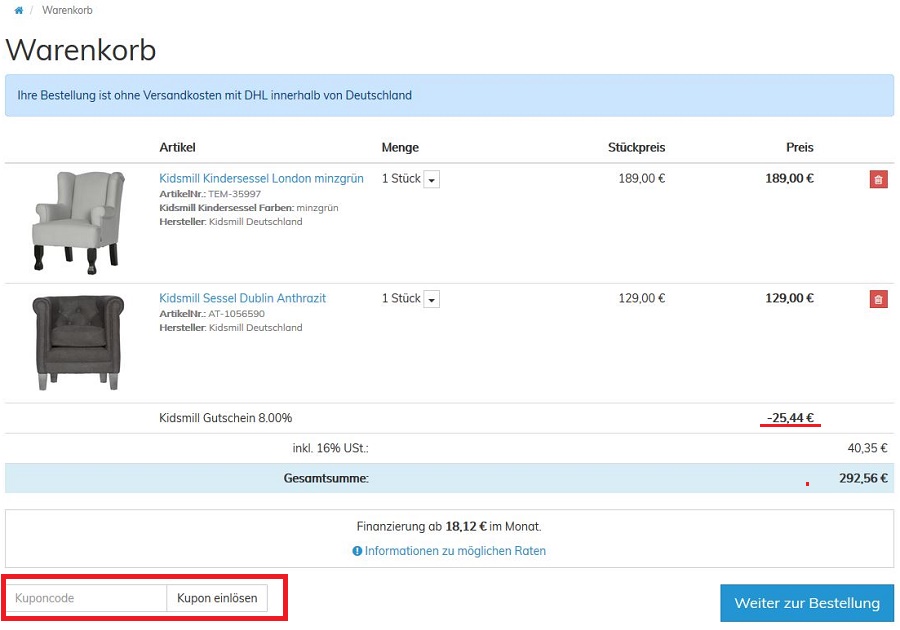900x630 pixels.
Task: Click the anthracite Dublin armchair thumbnail
Action: [78, 342]
